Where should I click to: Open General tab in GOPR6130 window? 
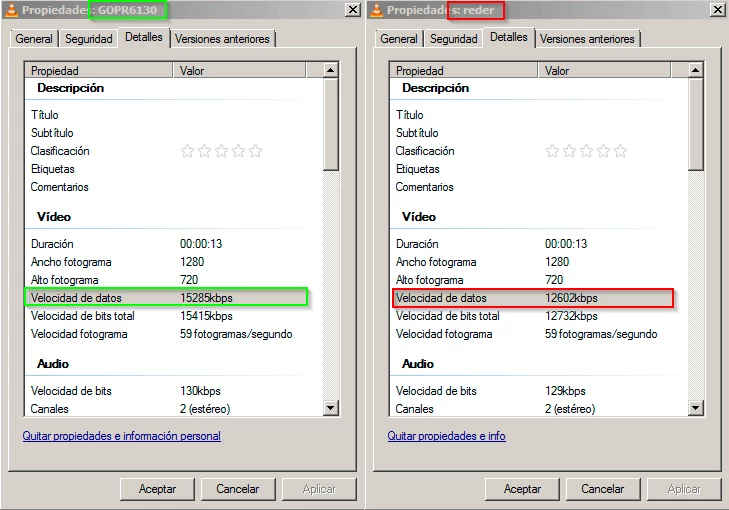pos(34,39)
